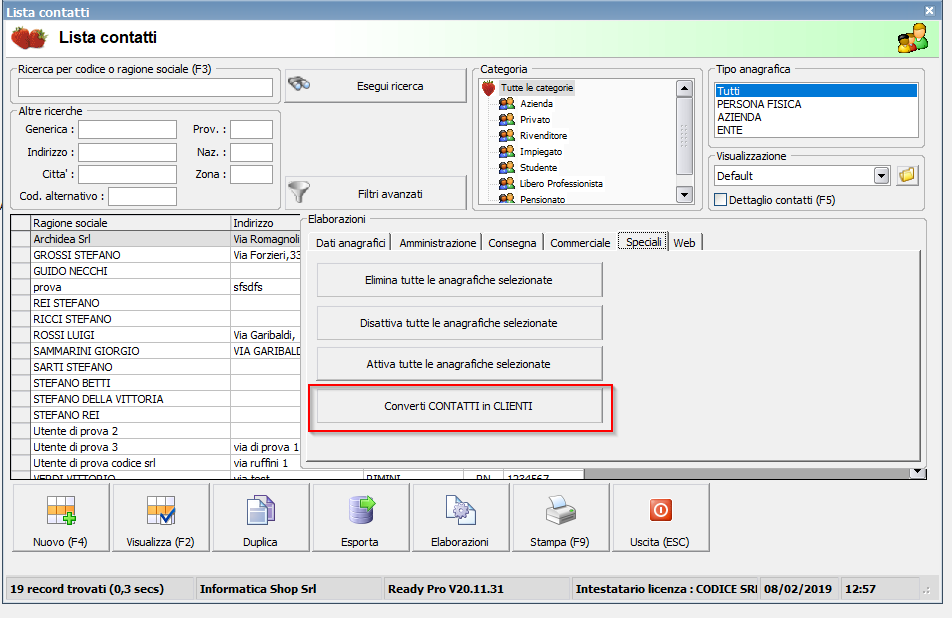Viewport: 952px width, 618px height.
Task: Click the Duplica documents icon
Action: point(260,510)
